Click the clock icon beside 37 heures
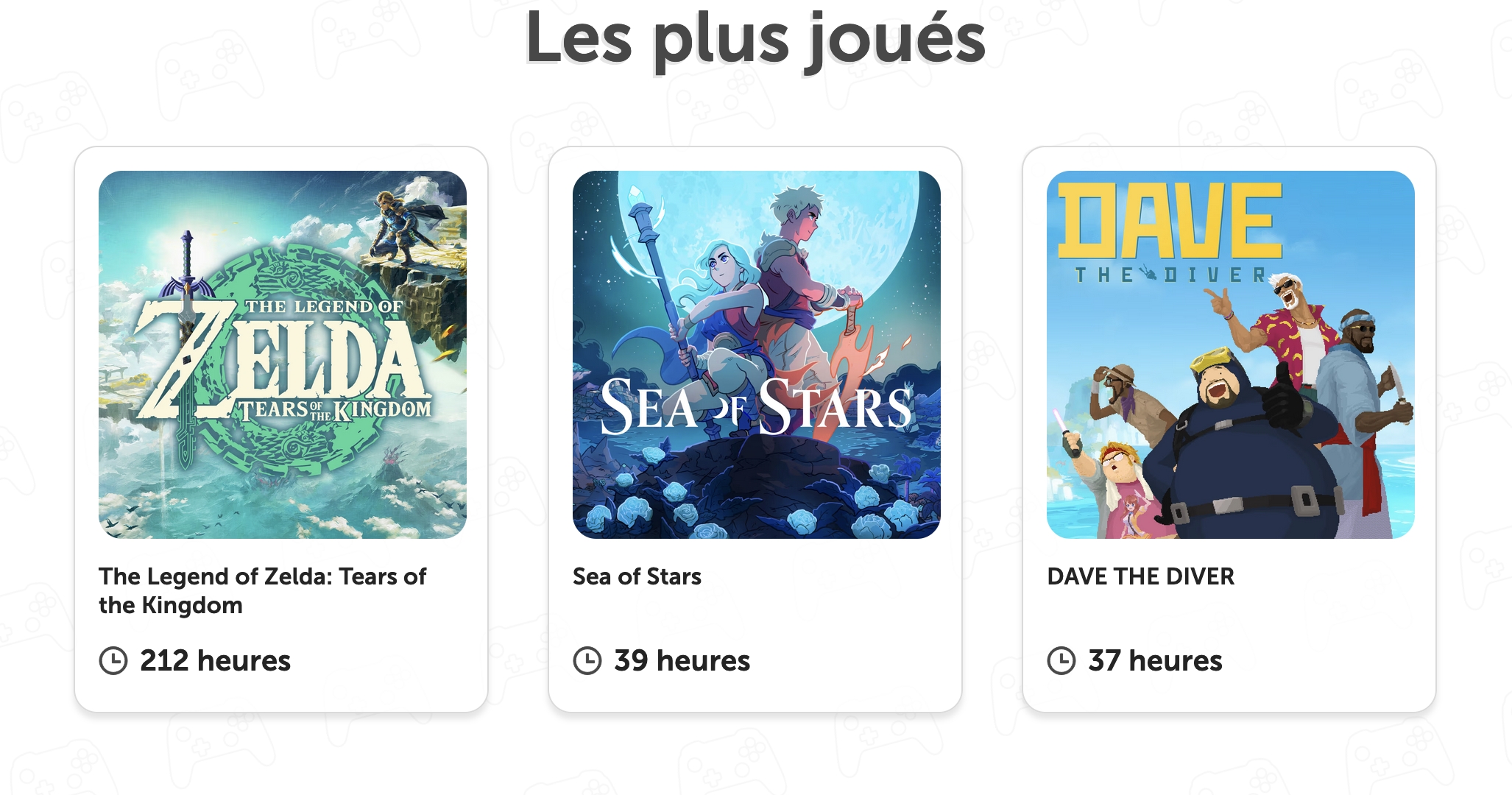Screen dimensions: 1512x795 1061,660
